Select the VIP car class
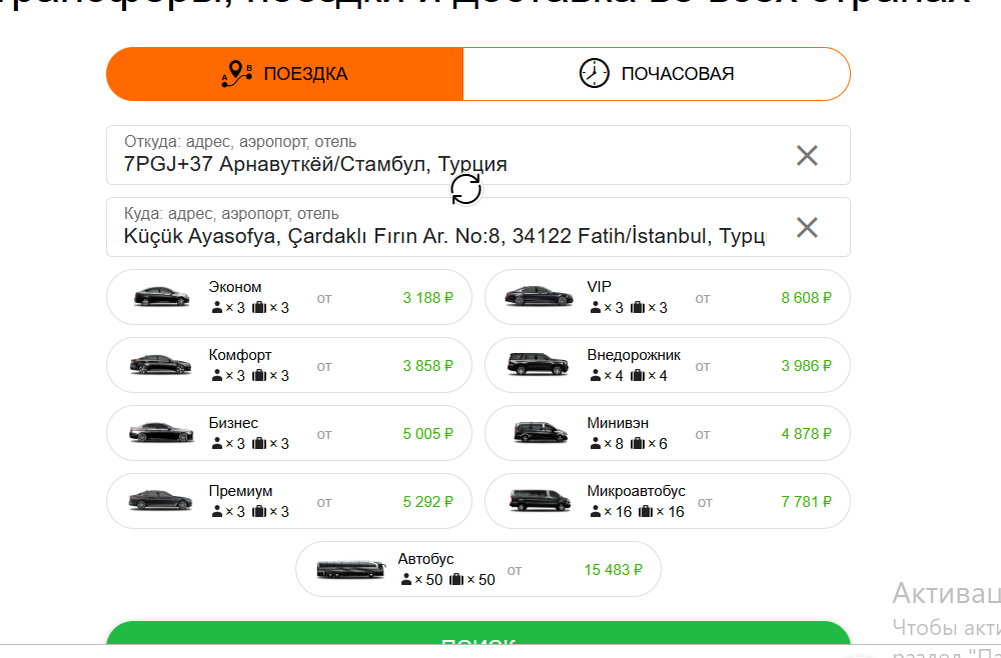The image size is (1001, 658). 668,297
